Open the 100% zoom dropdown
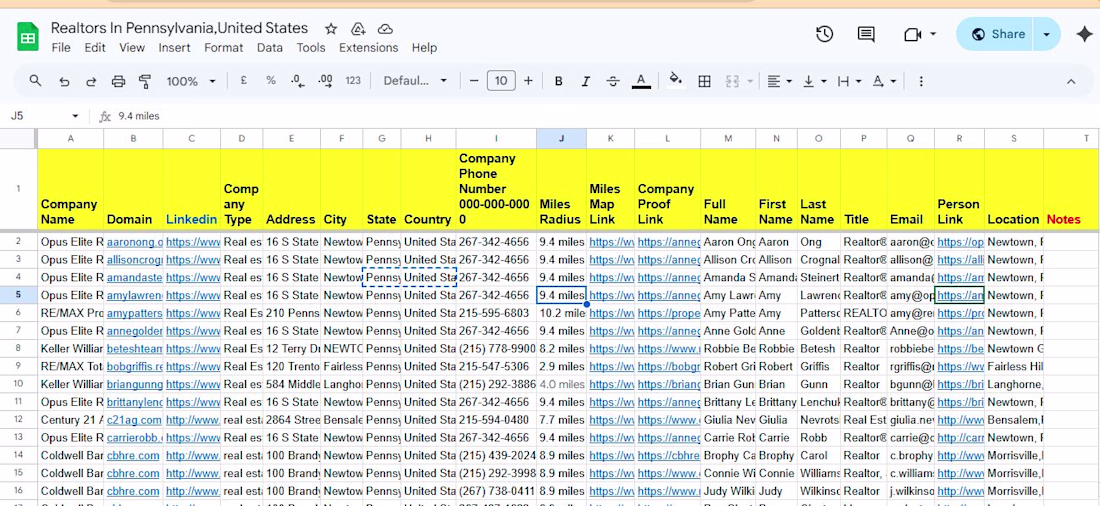Screen dimensions: 1100x506 point(191,81)
